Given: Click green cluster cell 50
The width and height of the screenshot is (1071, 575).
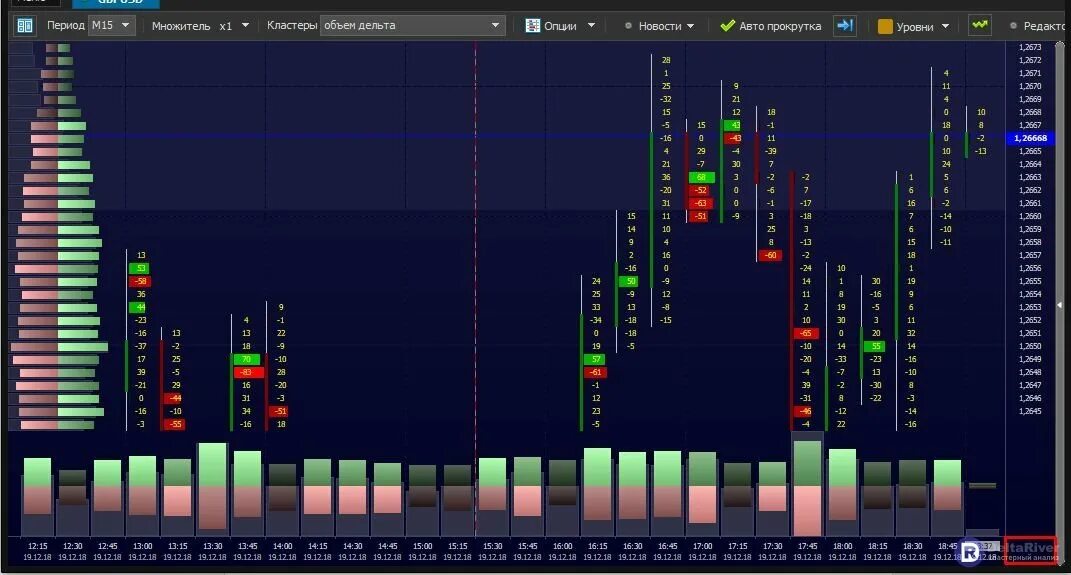Looking at the screenshot, I should coord(630,281).
